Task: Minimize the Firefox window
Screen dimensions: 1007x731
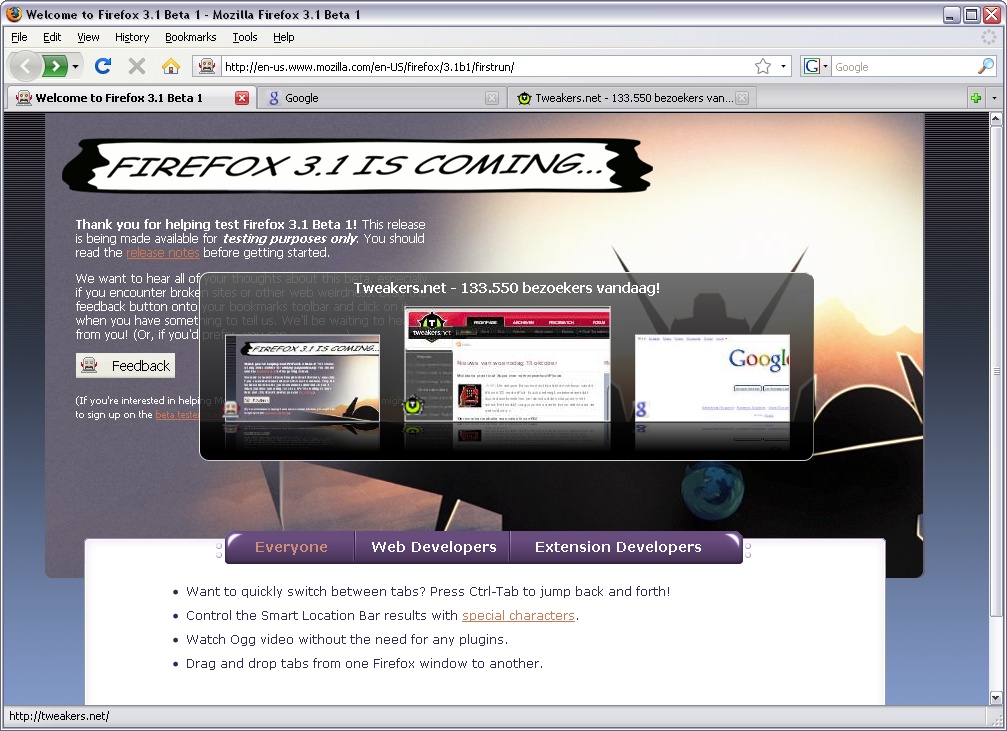Action: (x=952, y=14)
